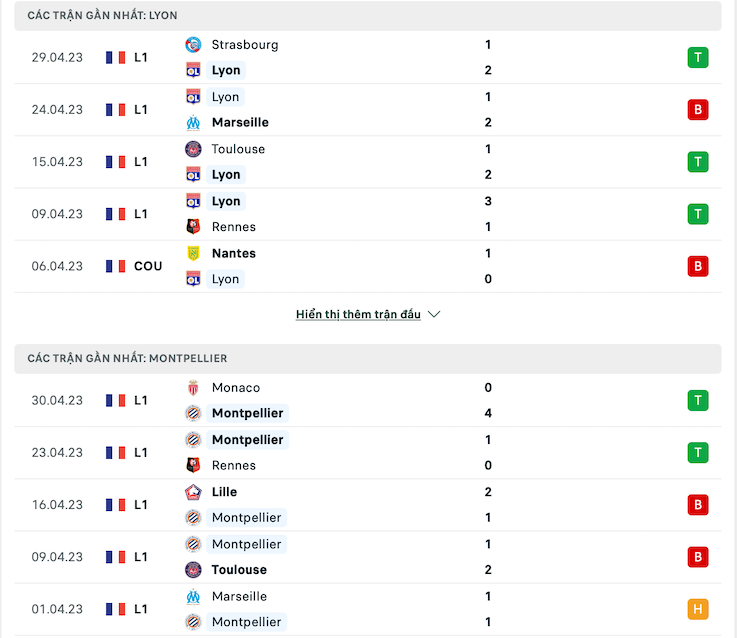The image size is (737, 638).
Task: Select the Lyon recent matches section header
Action: pos(368,16)
